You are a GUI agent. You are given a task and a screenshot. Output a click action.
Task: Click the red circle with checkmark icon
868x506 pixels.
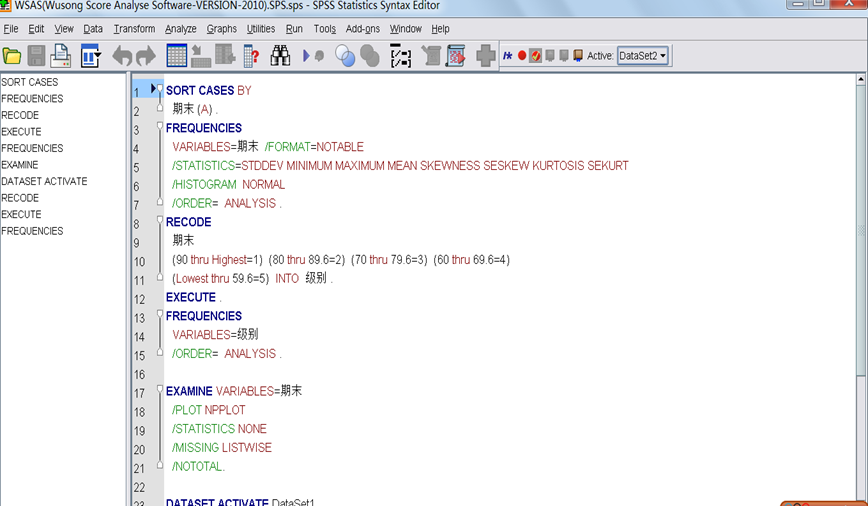coord(535,55)
